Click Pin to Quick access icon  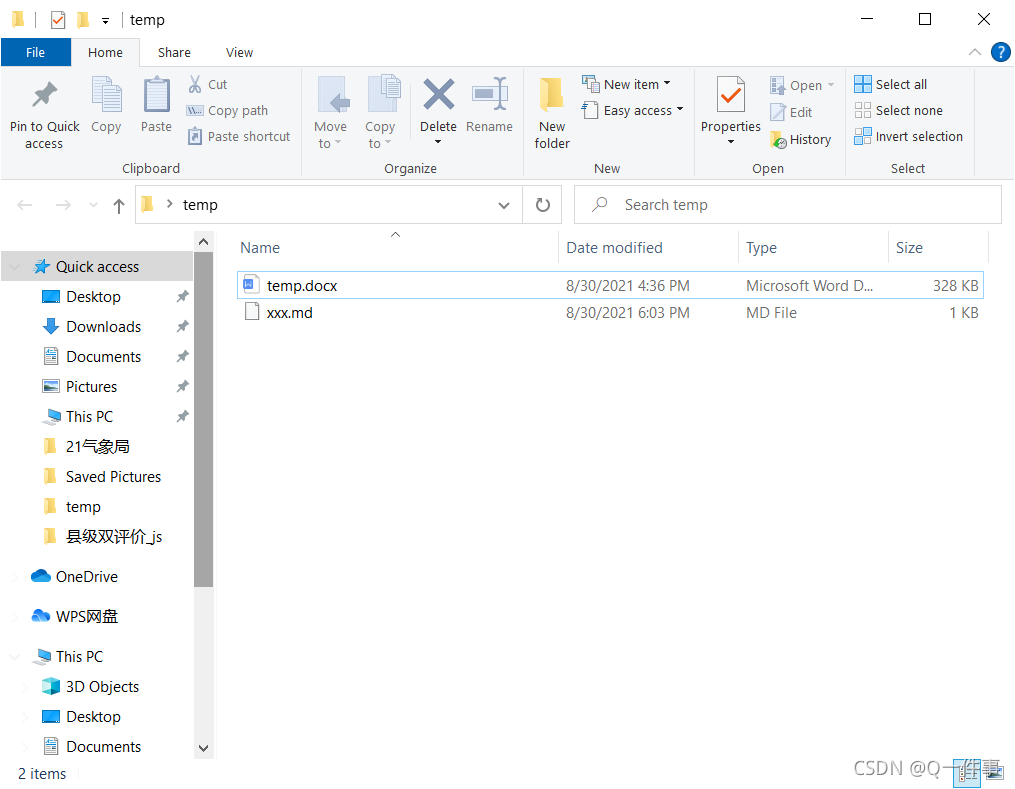click(x=44, y=96)
